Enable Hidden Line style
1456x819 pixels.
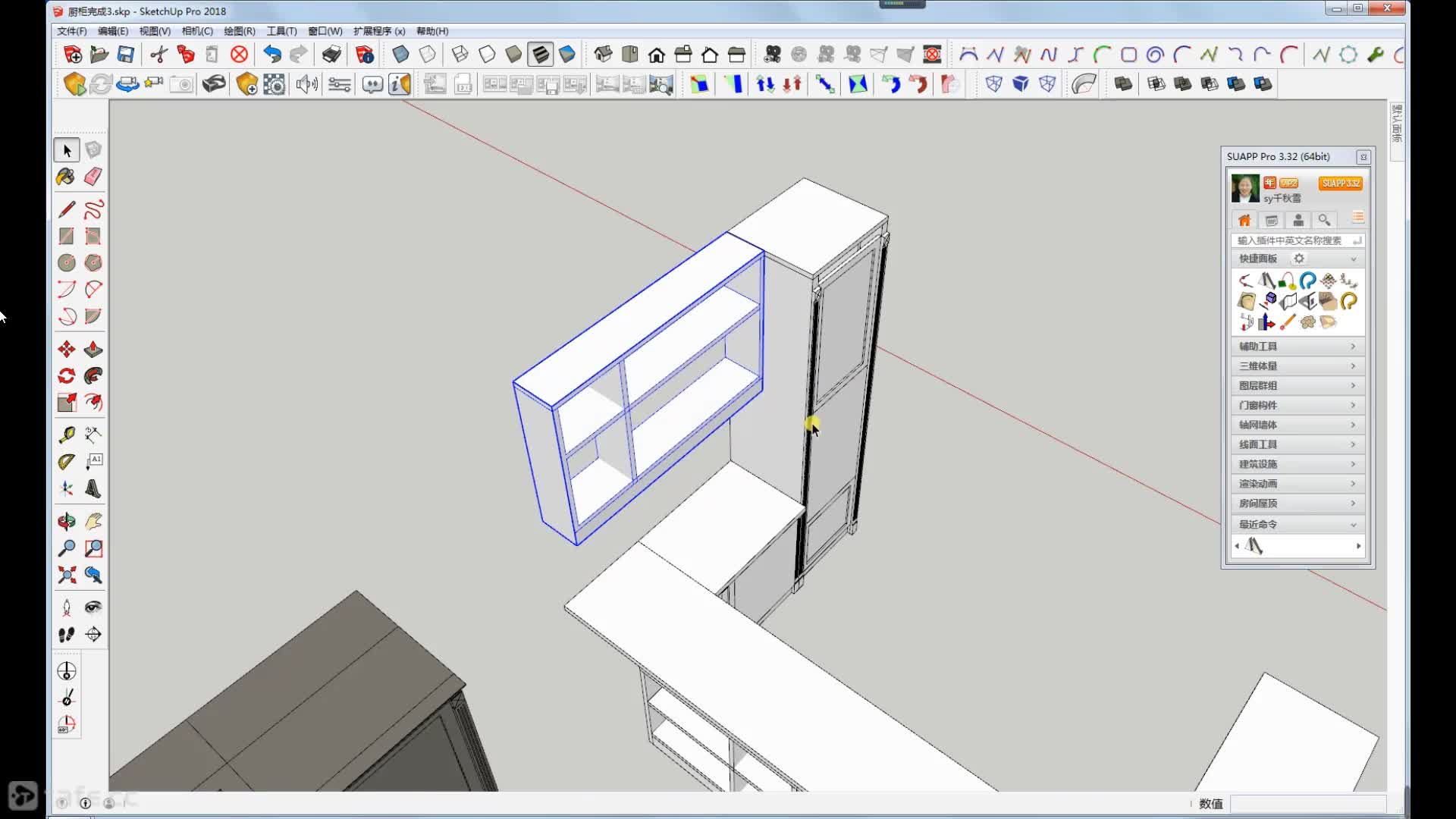[487, 54]
